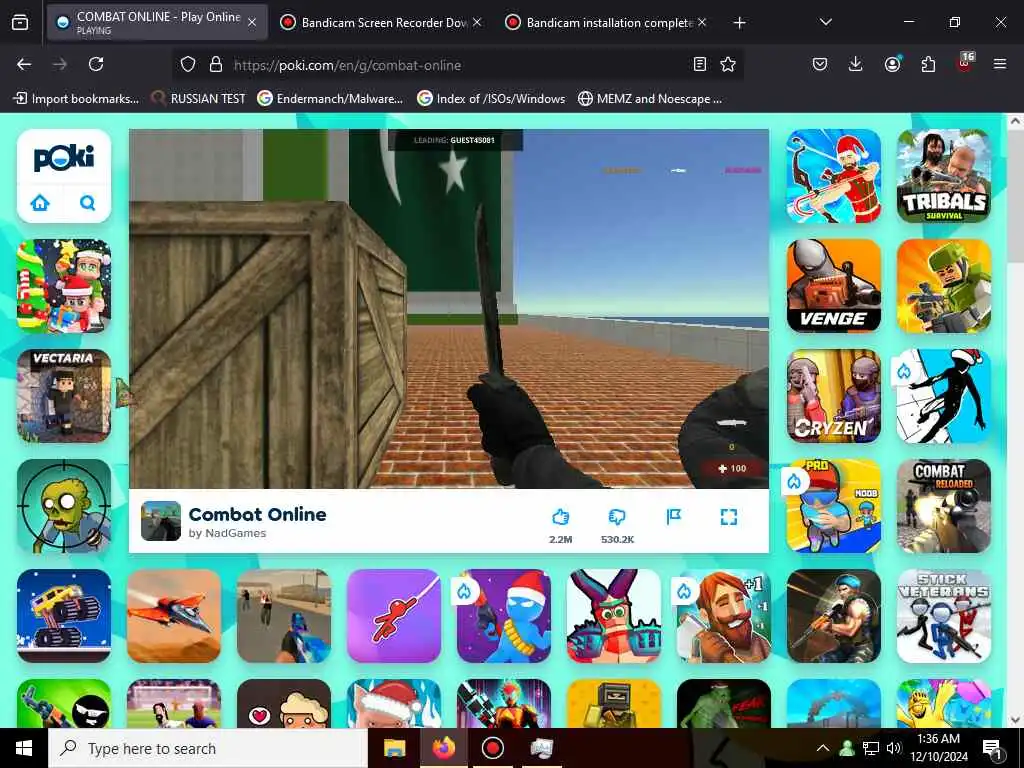
Task: Open the Combat Online game thumbnail icon
Action: [x=161, y=521]
